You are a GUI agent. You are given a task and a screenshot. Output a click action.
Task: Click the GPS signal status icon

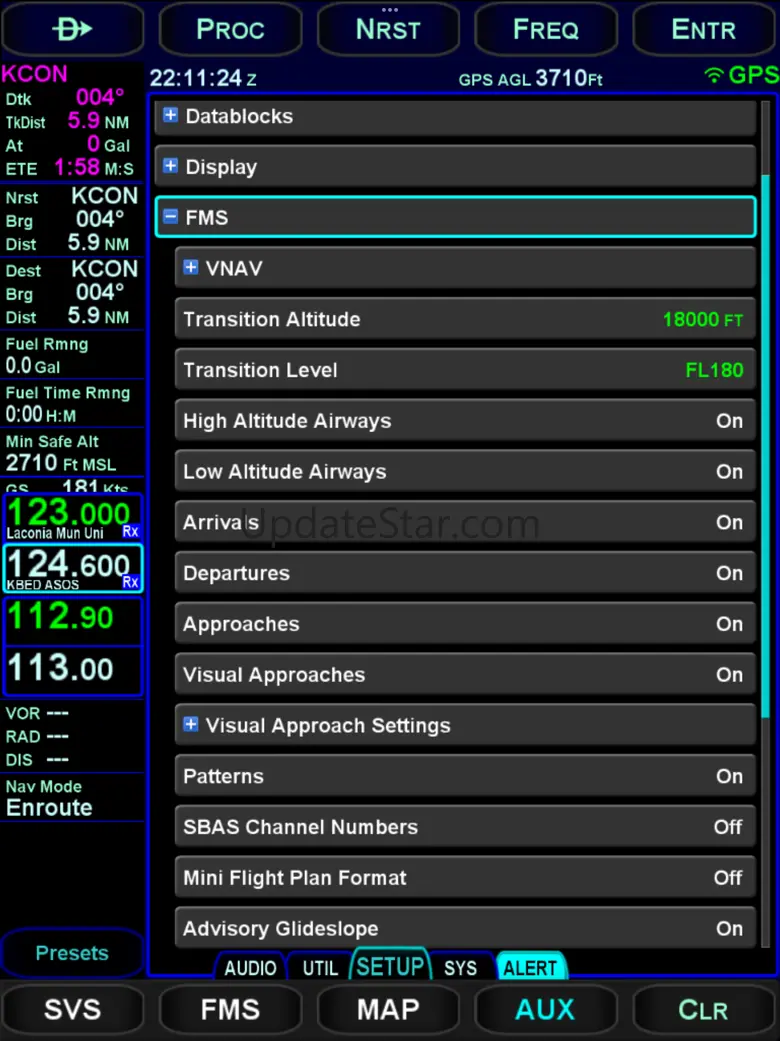coord(714,75)
